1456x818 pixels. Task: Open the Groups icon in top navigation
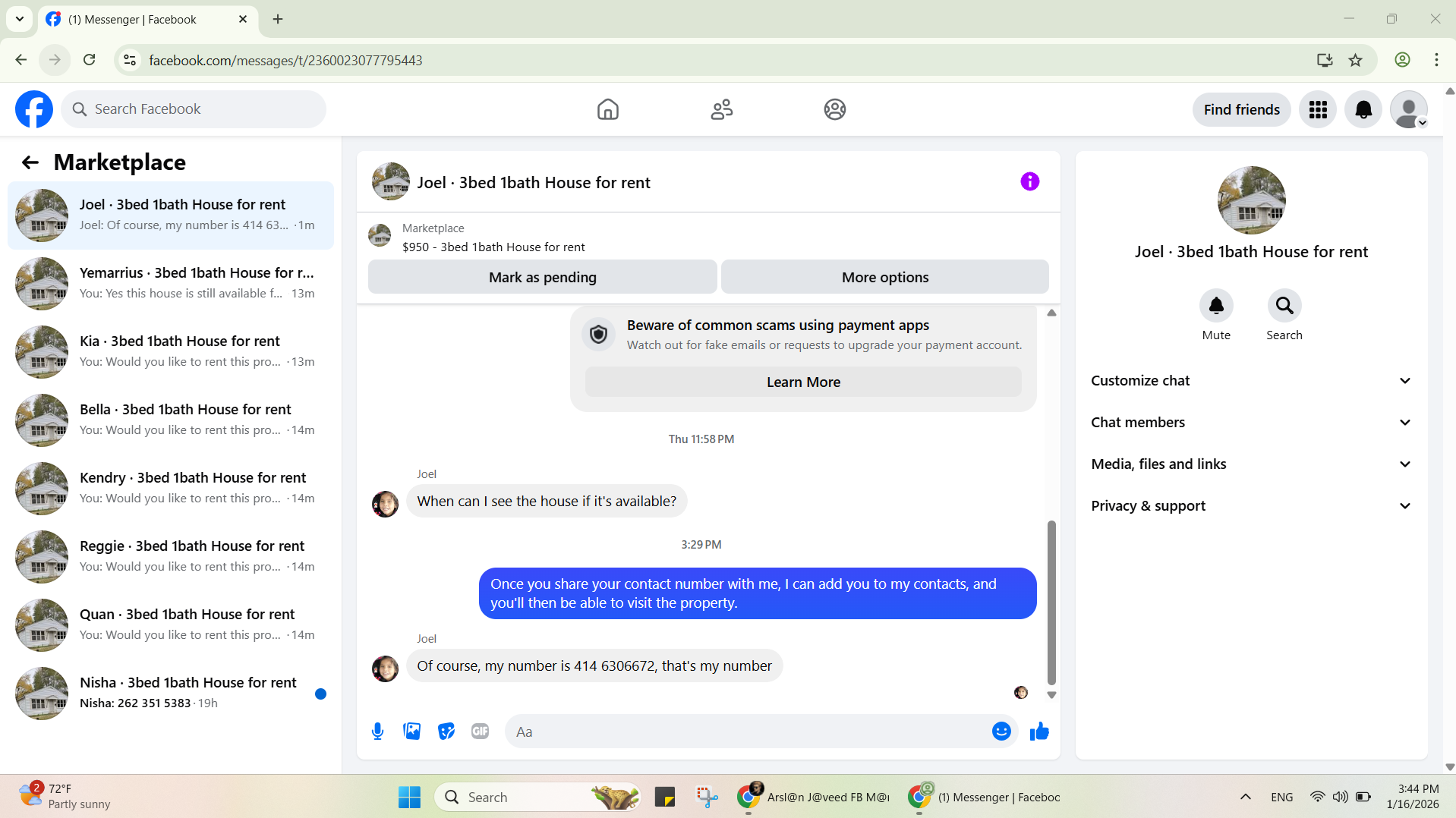click(834, 109)
